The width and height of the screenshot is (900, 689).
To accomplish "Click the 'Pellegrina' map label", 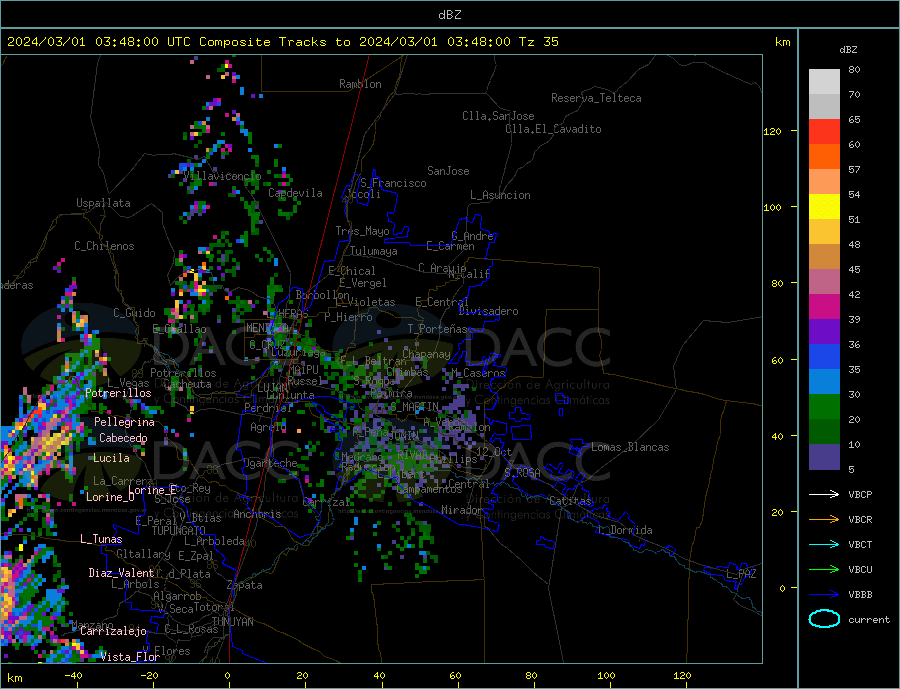I will (125, 422).
